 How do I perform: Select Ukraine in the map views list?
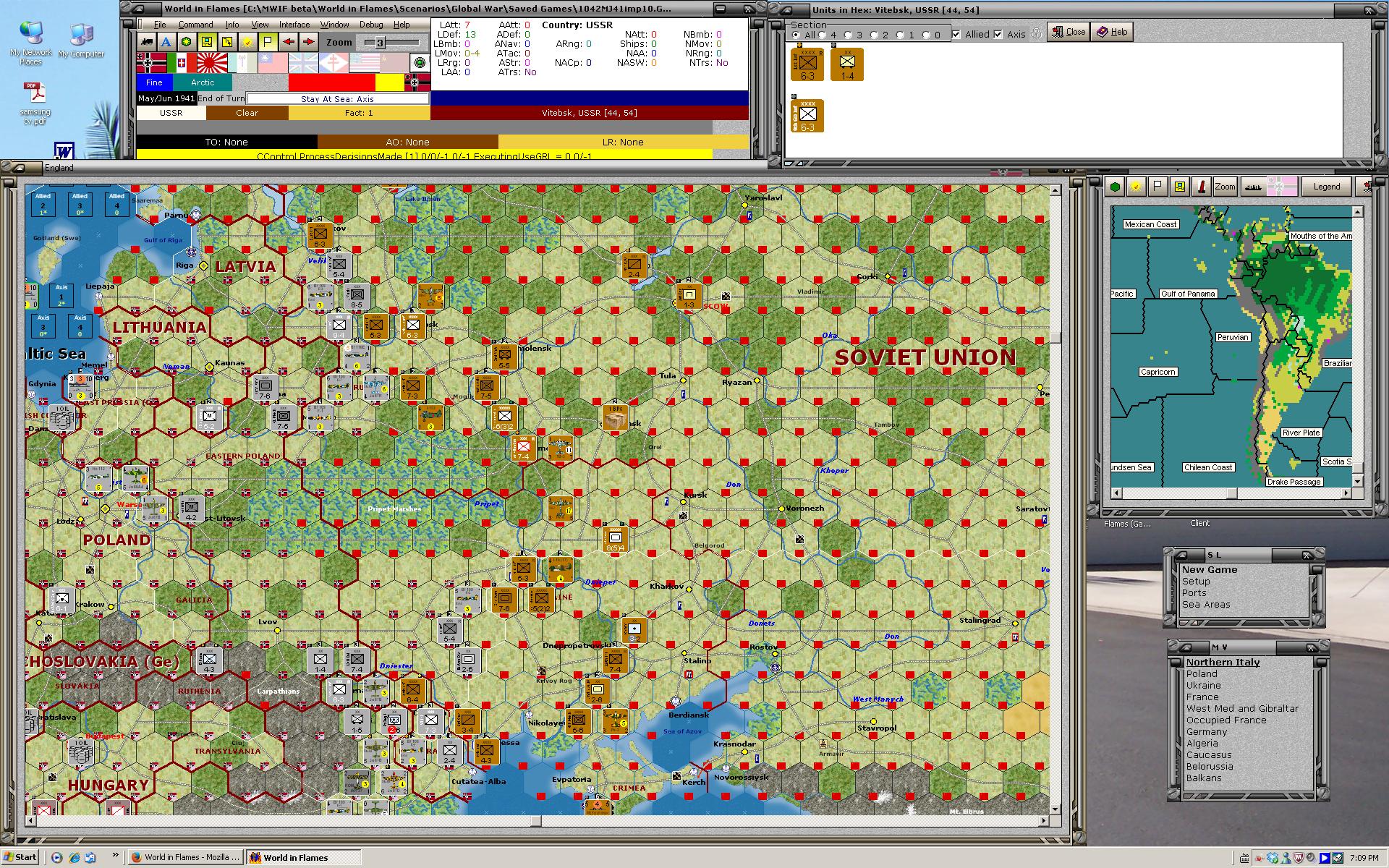tap(1203, 685)
